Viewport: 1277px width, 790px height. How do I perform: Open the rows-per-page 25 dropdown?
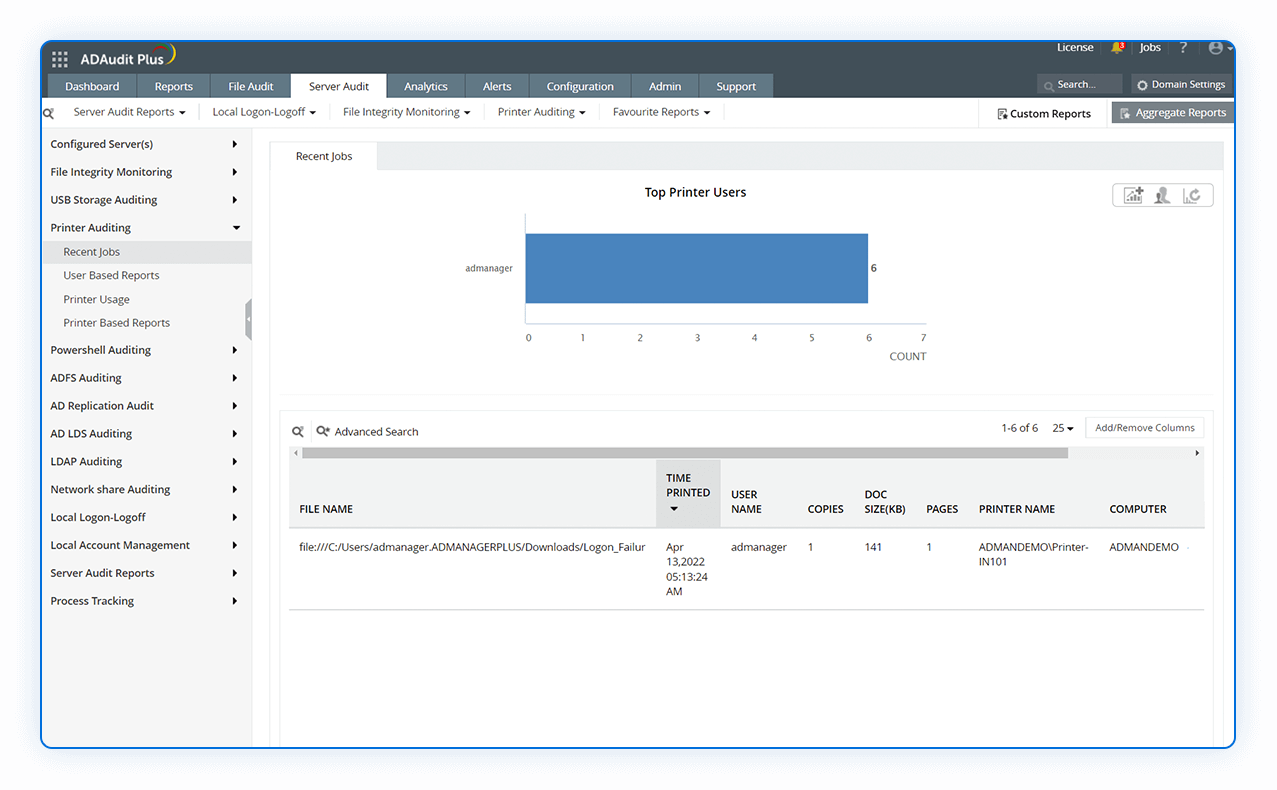tap(1063, 428)
